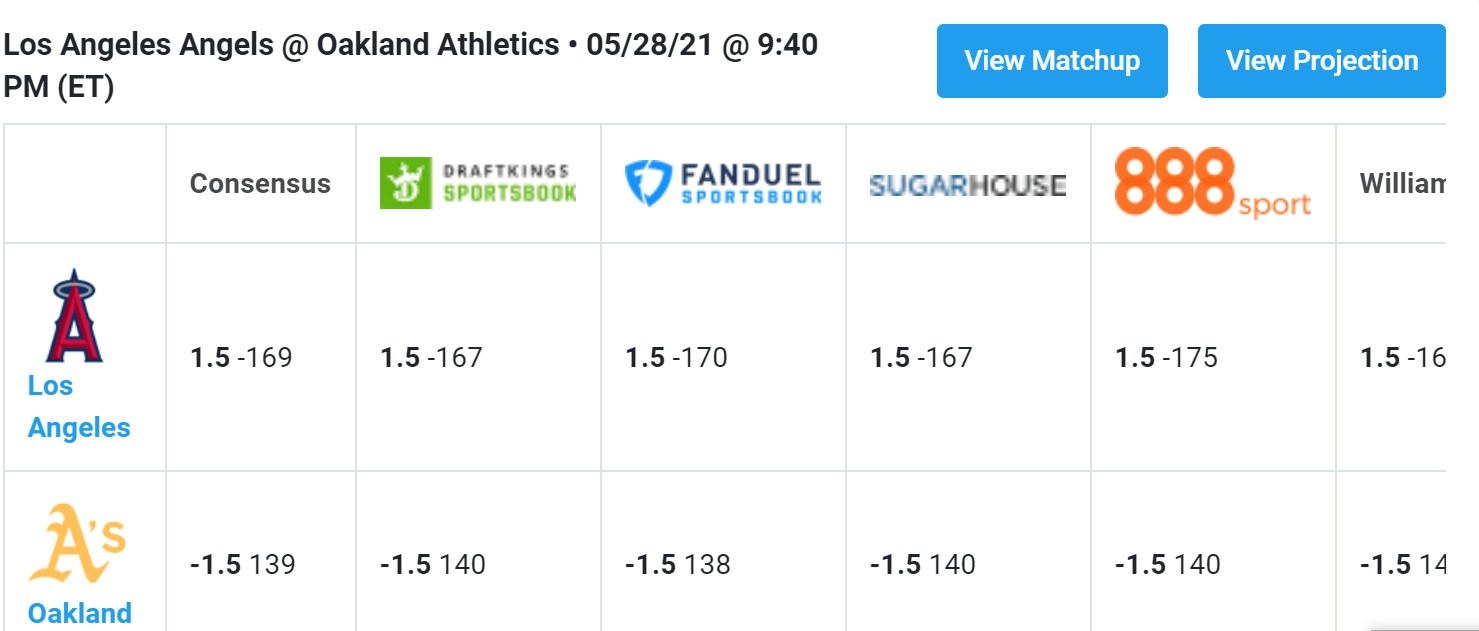Select SugarHouse Athletics -1.5 140 odds
This screenshot has width=1479, height=631.
(923, 565)
